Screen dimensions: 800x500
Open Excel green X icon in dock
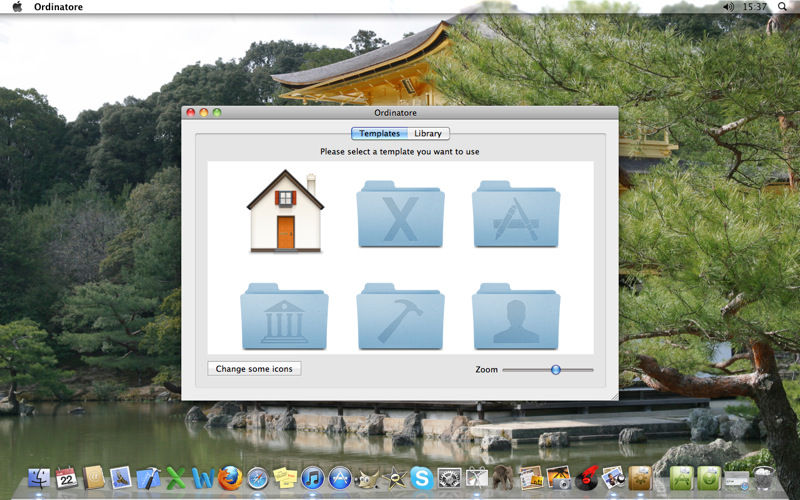(x=176, y=478)
